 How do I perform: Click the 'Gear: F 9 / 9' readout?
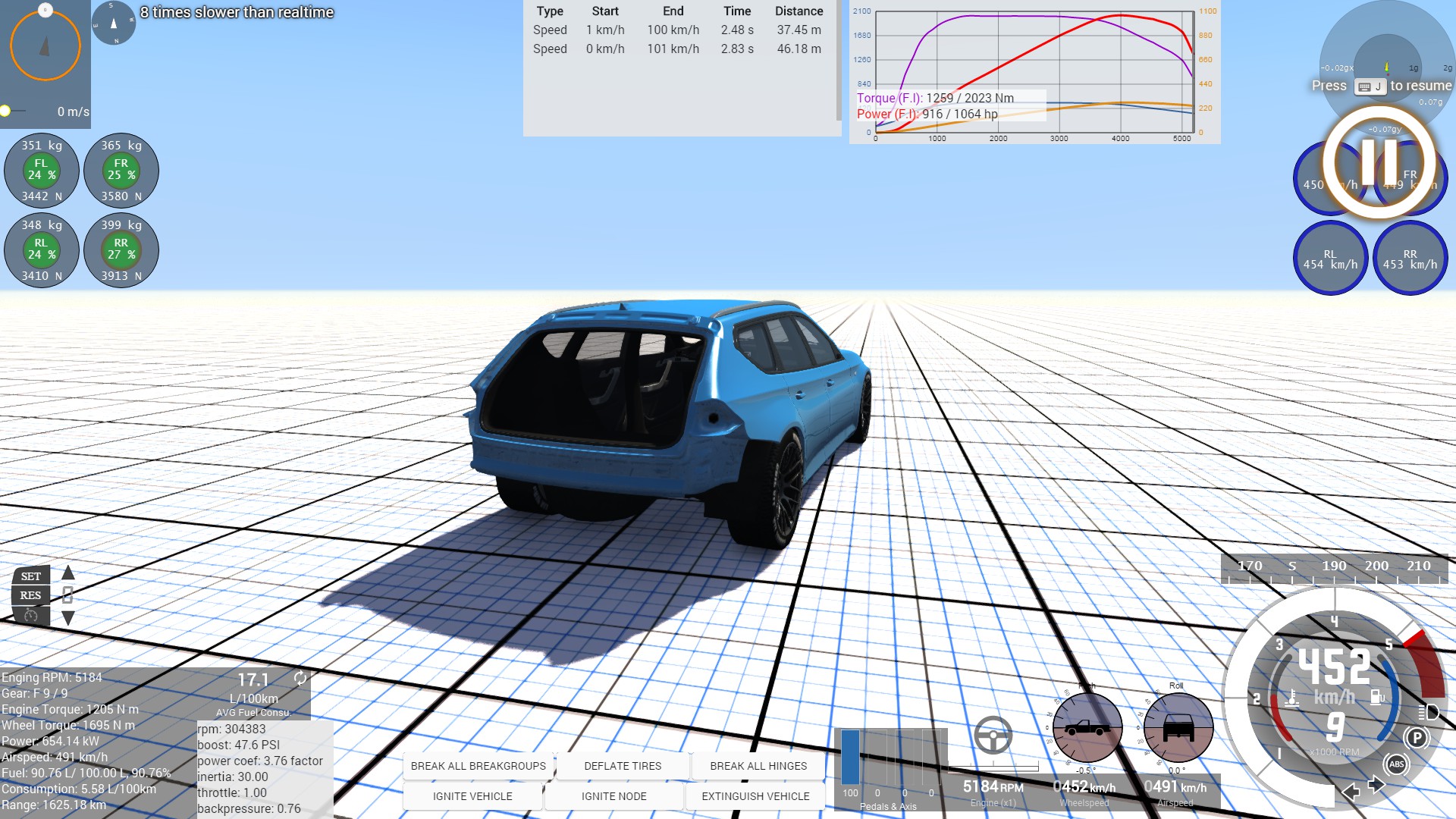tap(35, 693)
